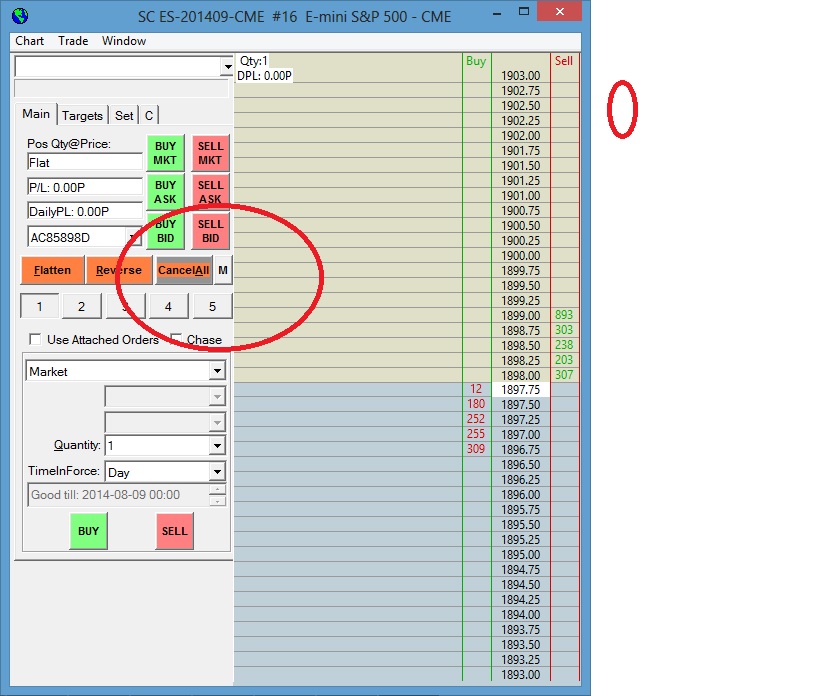Click the BUY ASK button
Screen dimensions: 819x696
(165, 192)
